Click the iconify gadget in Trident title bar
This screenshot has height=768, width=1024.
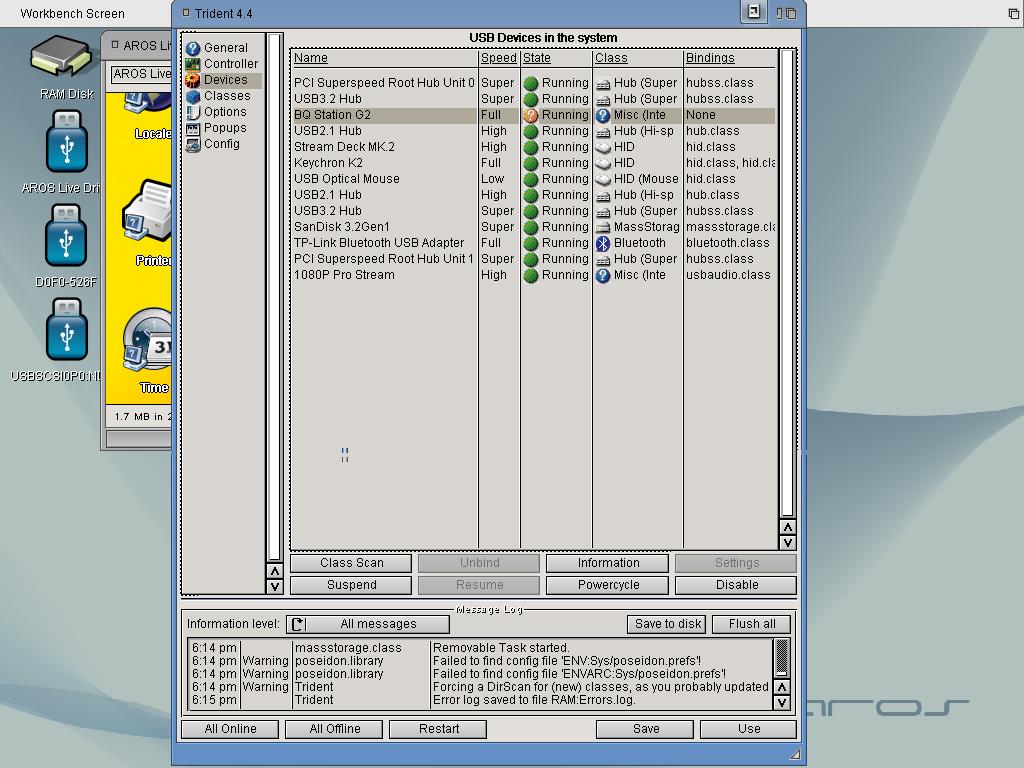pyautogui.click(x=754, y=12)
